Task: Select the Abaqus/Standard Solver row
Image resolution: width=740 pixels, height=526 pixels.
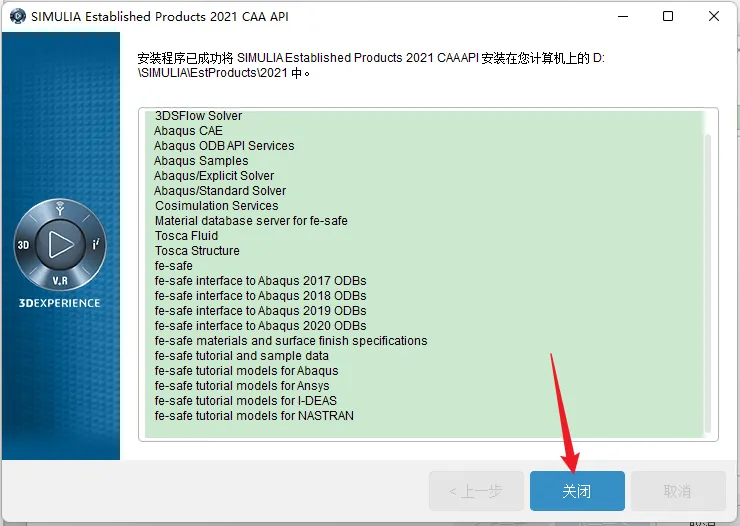Action: [220, 191]
